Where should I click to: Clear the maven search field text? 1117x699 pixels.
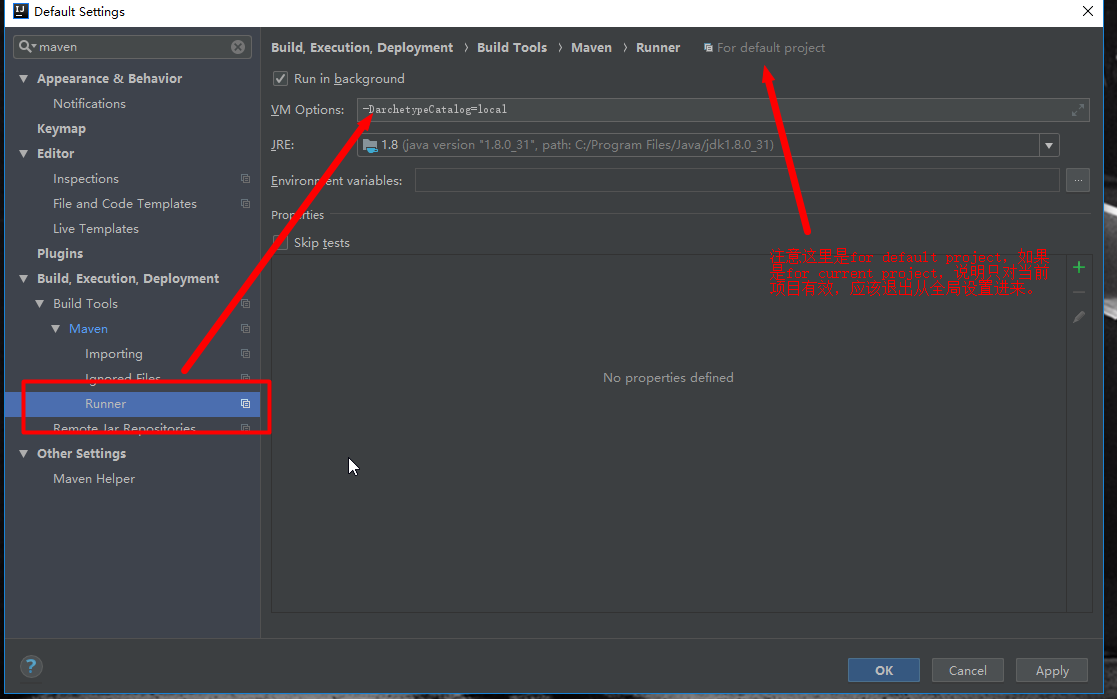pos(238,47)
